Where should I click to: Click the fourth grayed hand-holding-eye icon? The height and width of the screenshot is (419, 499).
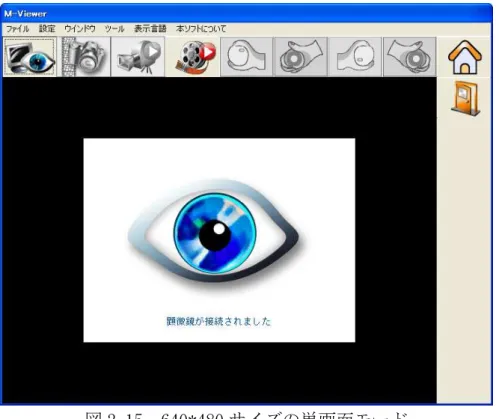tap(410, 57)
